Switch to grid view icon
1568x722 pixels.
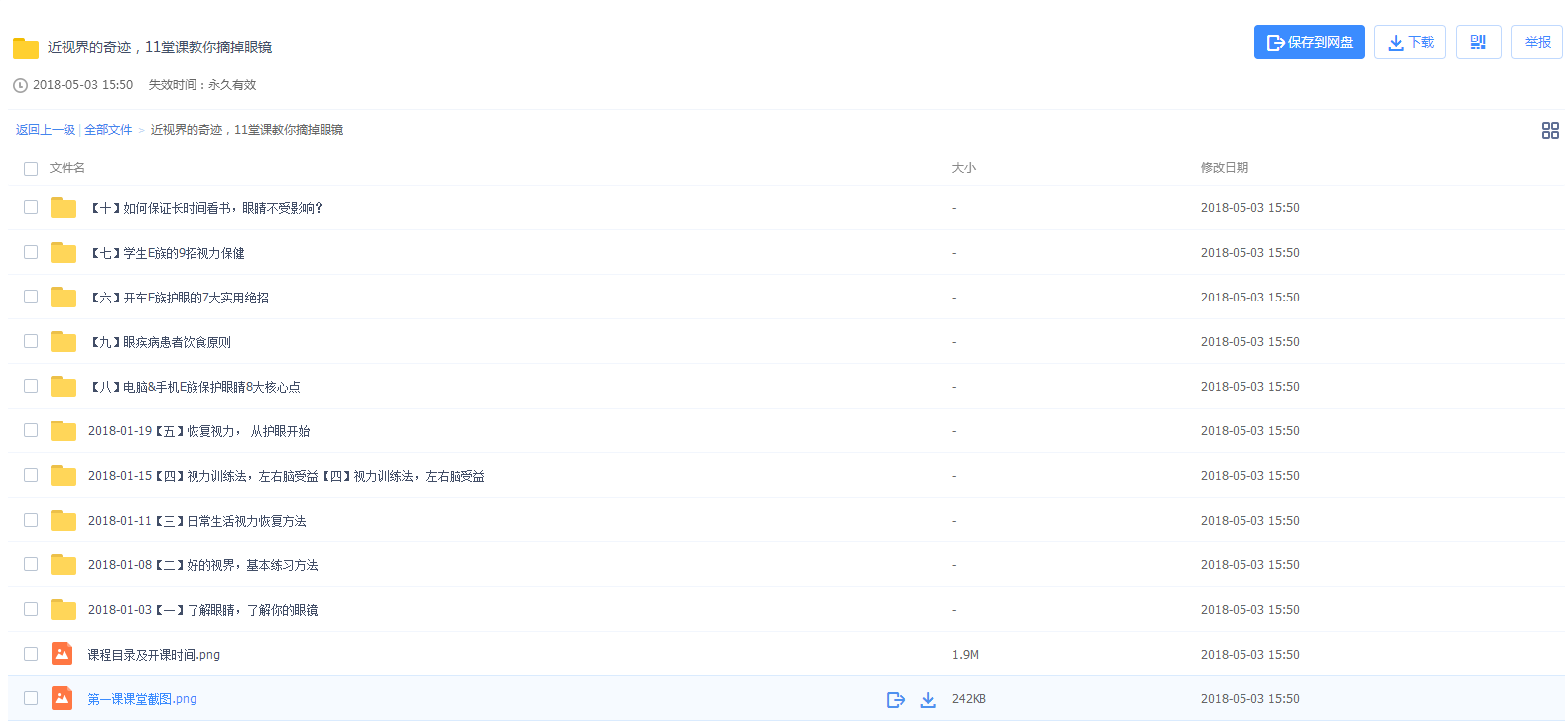pos(1550,130)
